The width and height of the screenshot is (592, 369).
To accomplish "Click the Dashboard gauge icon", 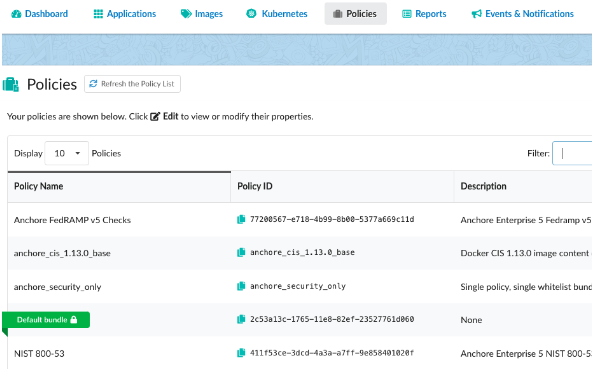I will point(16,14).
